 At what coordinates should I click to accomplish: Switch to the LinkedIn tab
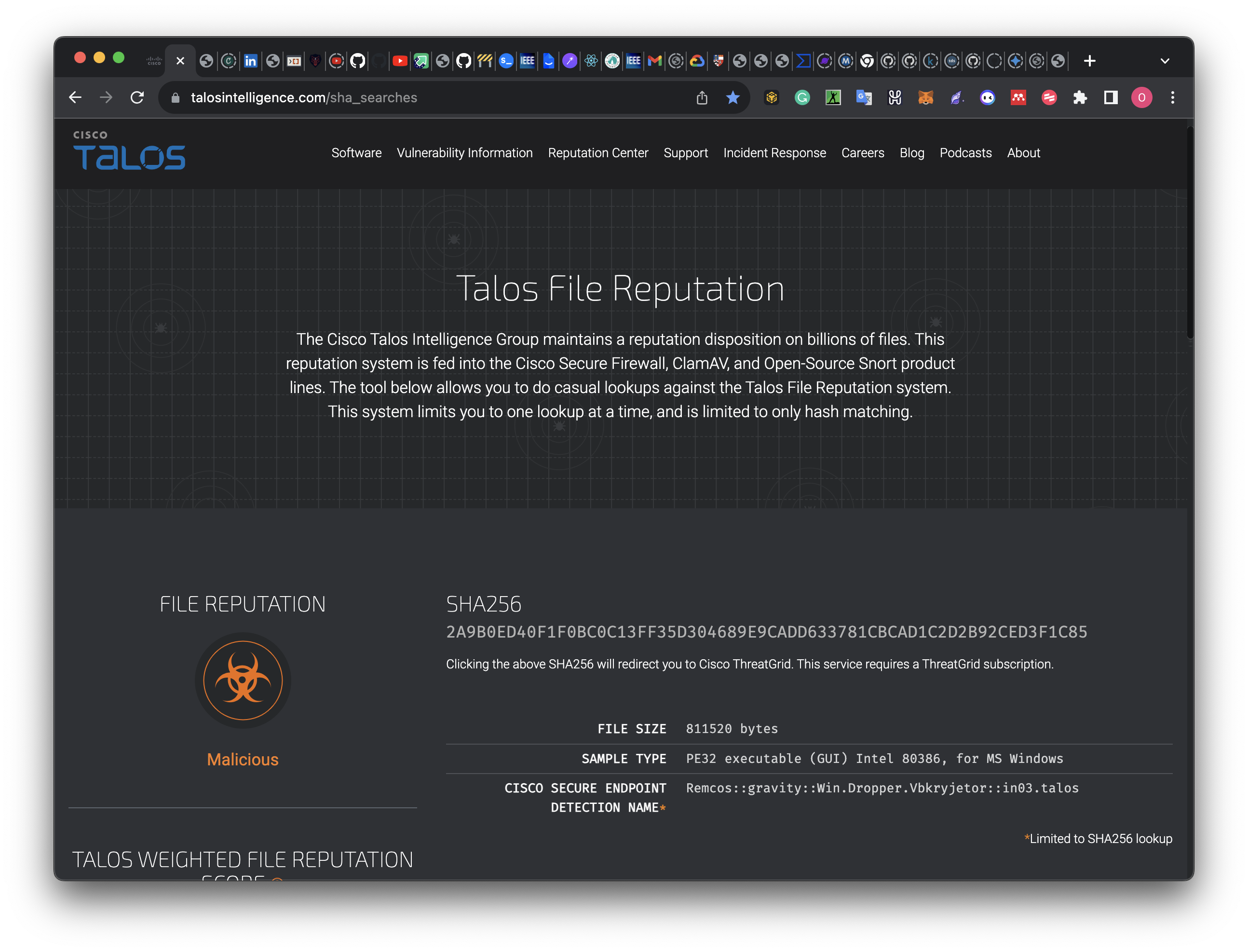tap(250, 61)
